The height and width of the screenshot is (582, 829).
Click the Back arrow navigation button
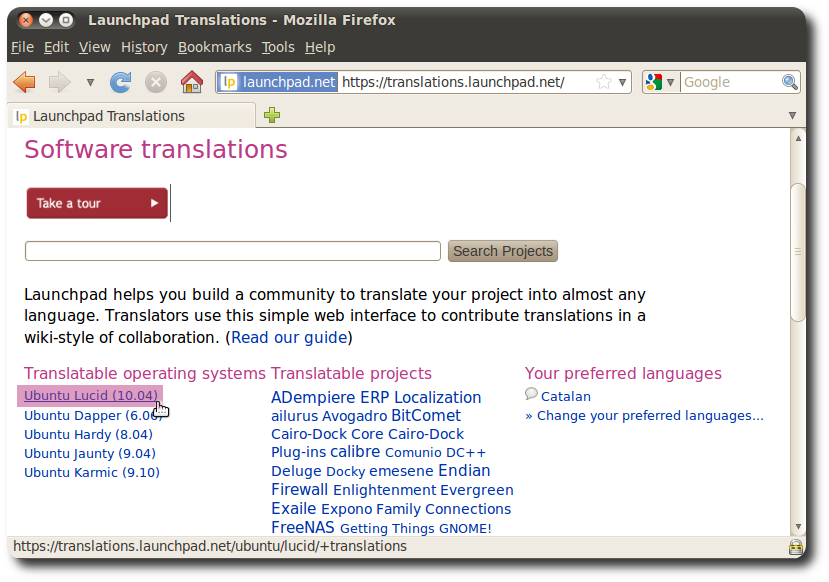24,82
